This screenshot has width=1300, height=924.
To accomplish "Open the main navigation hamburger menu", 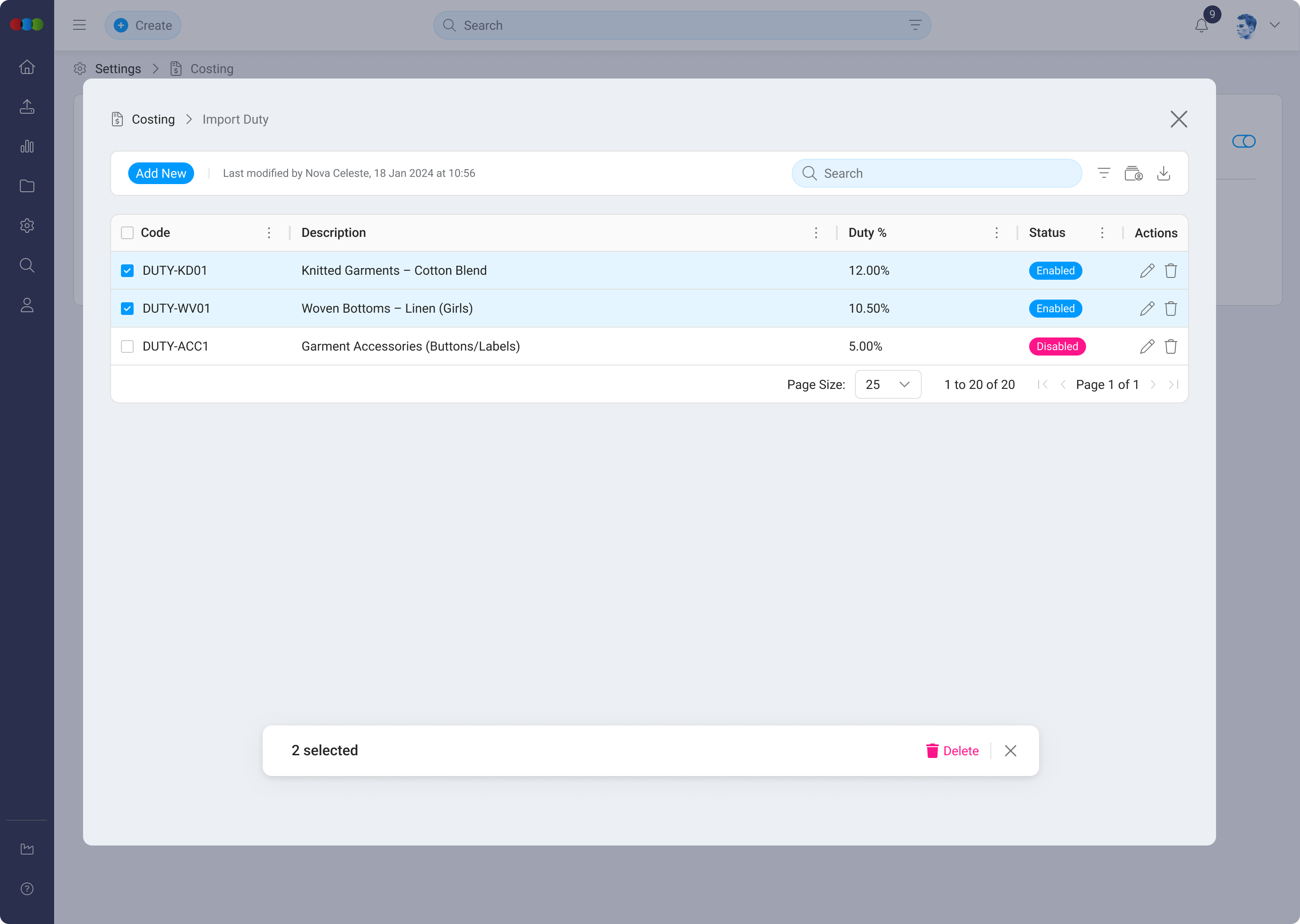I will [x=79, y=25].
